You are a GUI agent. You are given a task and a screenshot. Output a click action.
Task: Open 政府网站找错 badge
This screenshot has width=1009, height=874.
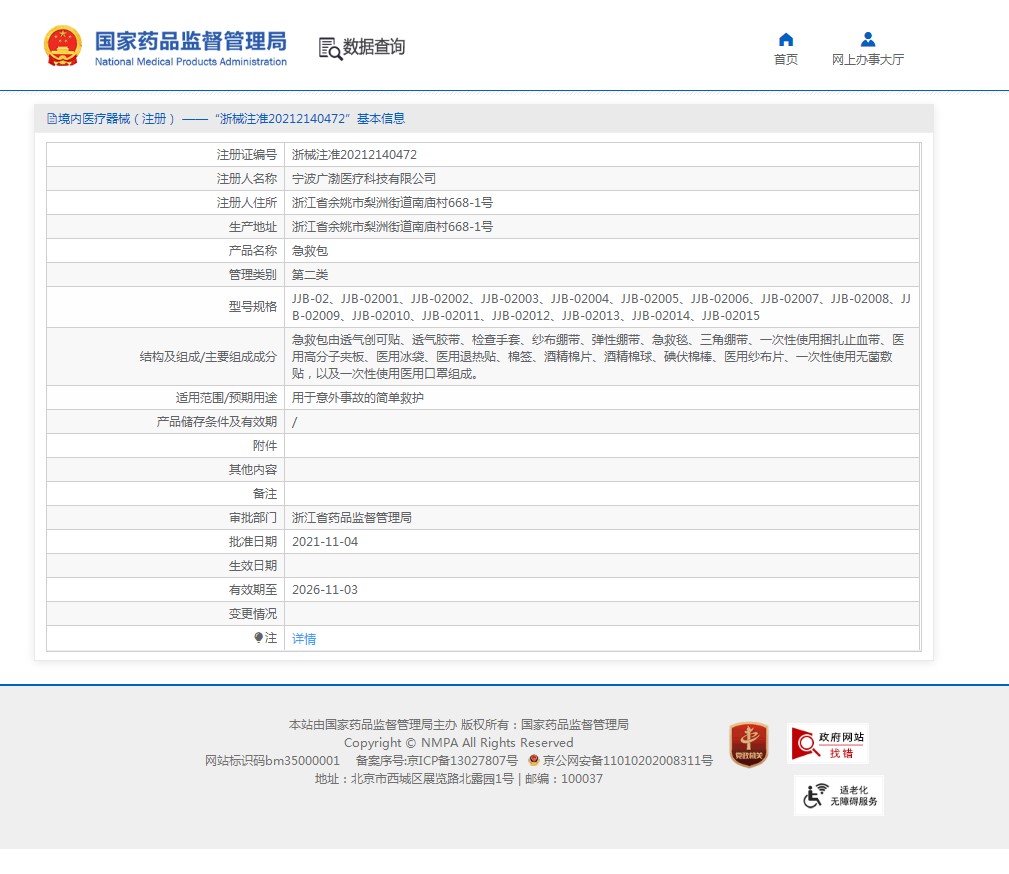pos(828,743)
